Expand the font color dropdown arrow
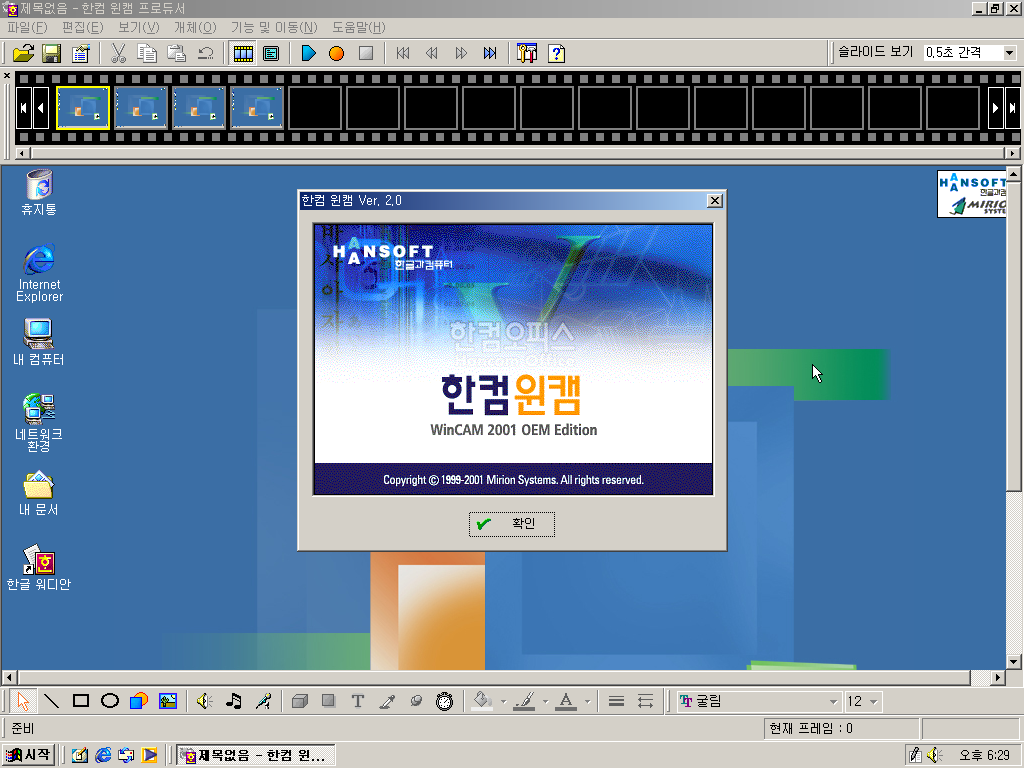1024x768 pixels. click(587, 702)
